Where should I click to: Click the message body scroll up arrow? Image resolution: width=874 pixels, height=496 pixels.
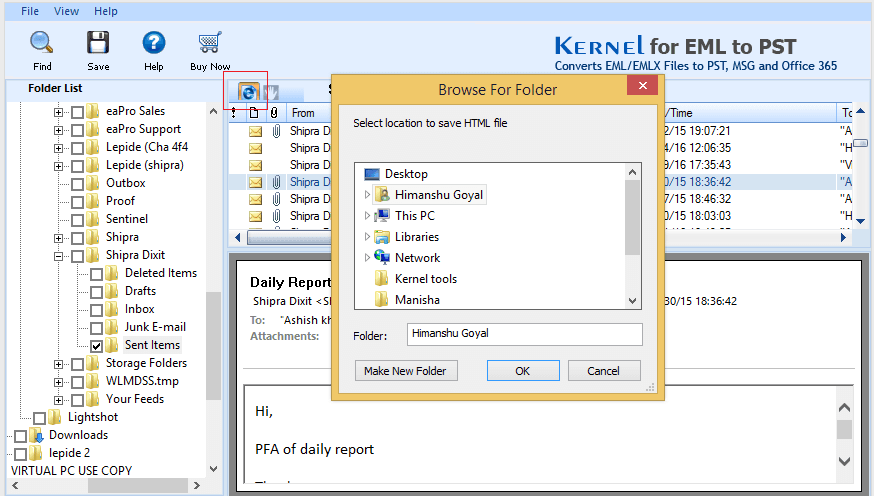(844, 408)
